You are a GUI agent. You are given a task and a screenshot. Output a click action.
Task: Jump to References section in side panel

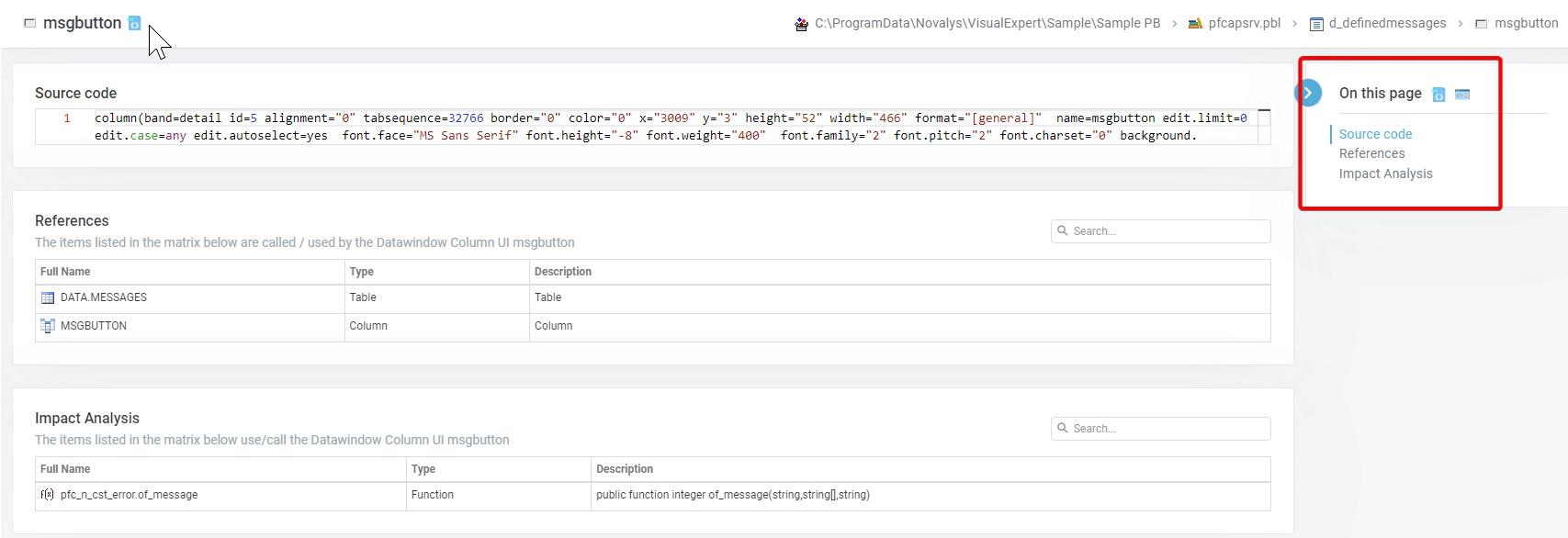point(1371,153)
